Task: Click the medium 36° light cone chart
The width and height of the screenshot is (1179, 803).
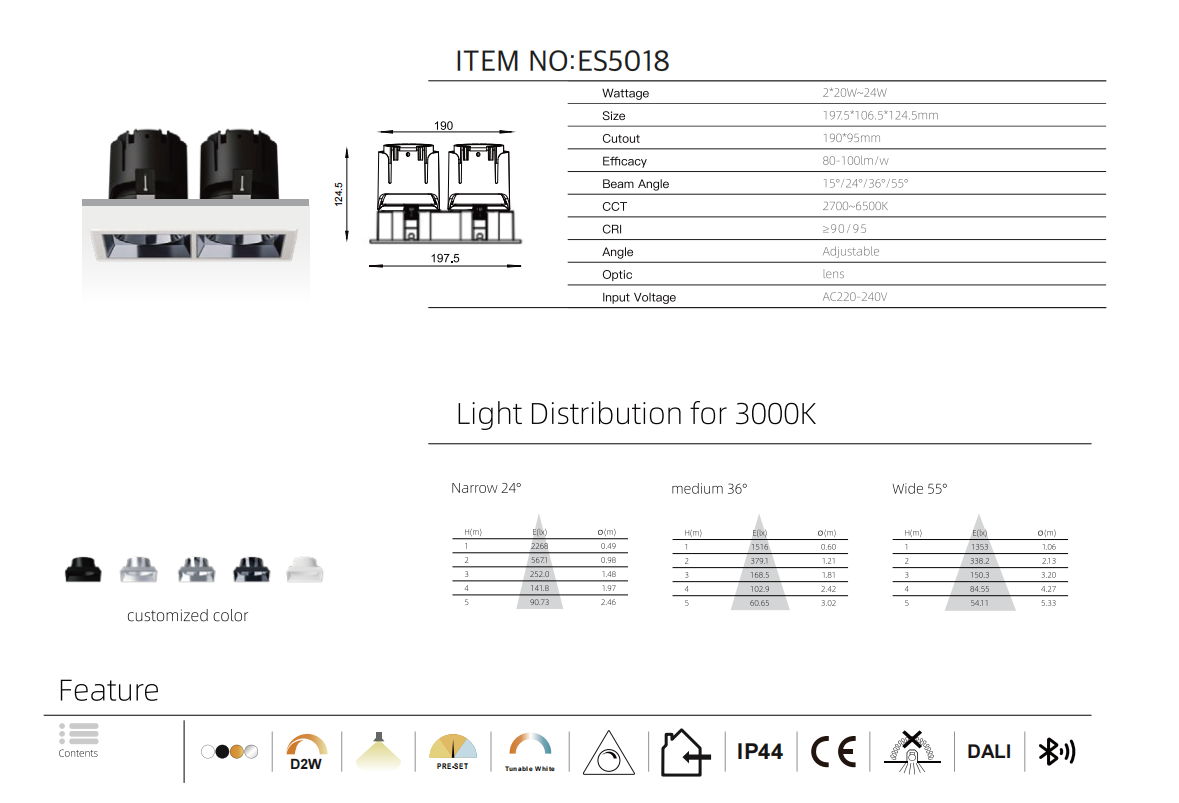Action: click(759, 562)
